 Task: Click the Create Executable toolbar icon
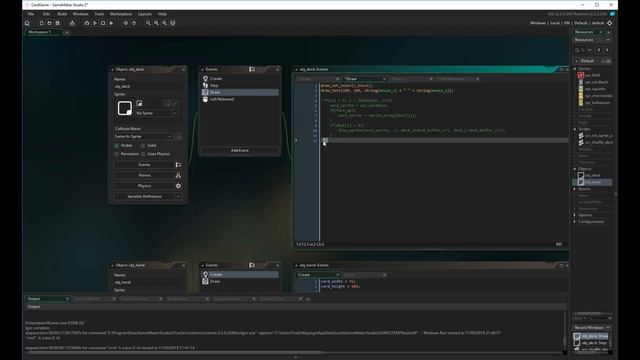(72, 23)
